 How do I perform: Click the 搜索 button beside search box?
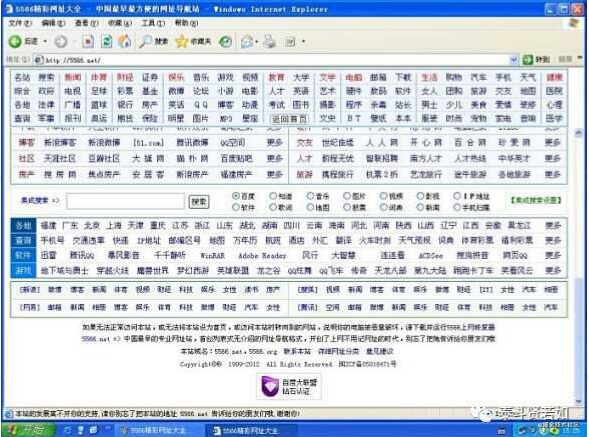tap(199, 202)
